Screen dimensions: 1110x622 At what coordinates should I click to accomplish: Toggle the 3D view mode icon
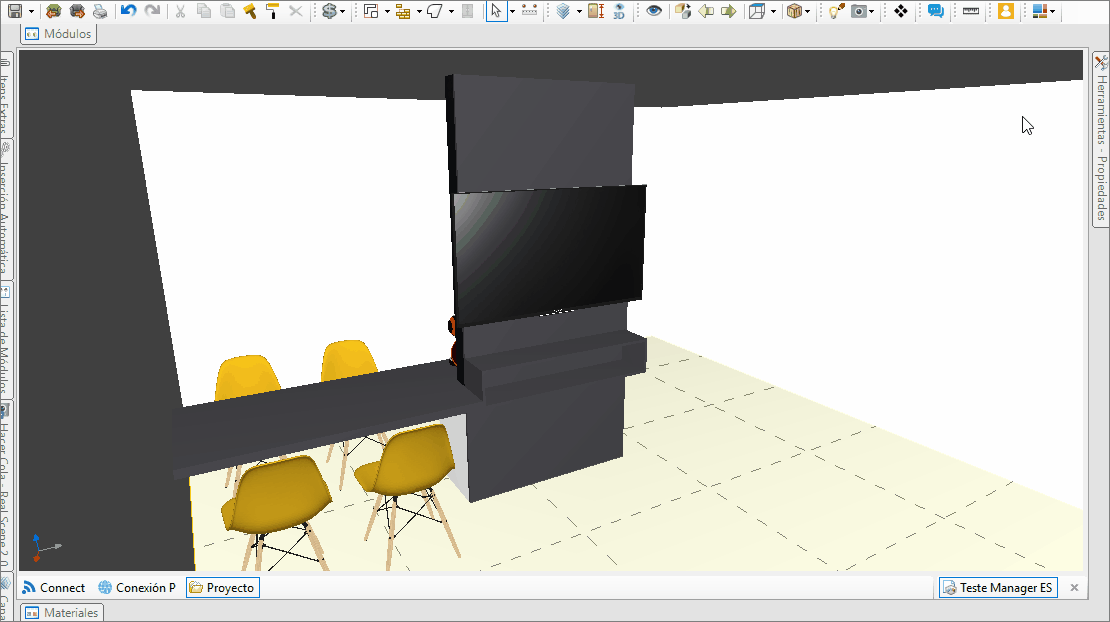pos(619,11)
